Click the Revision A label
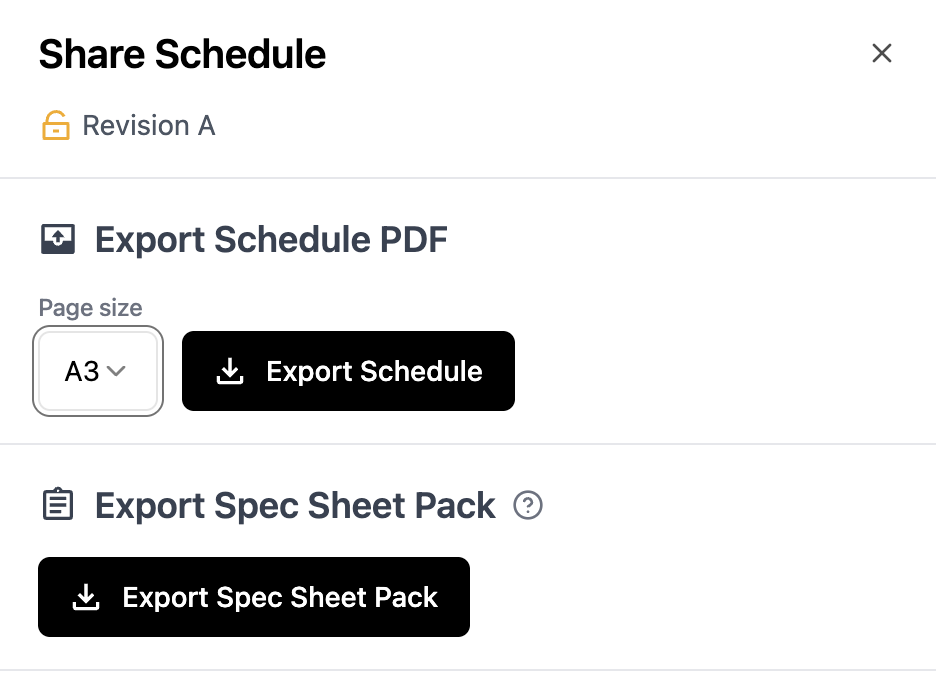Screen dimensions: 936x686 [148, 126]
